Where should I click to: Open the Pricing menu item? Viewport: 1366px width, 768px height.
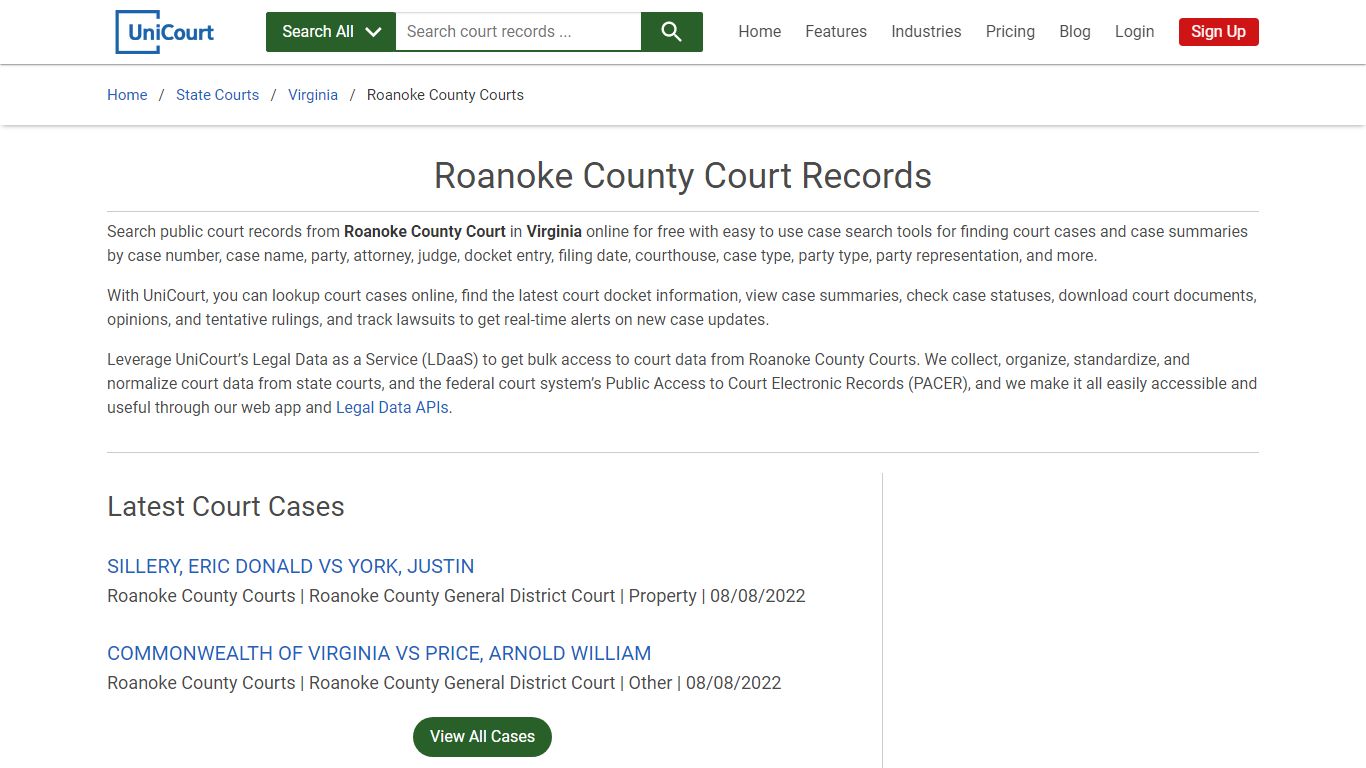pos(1010,32)
